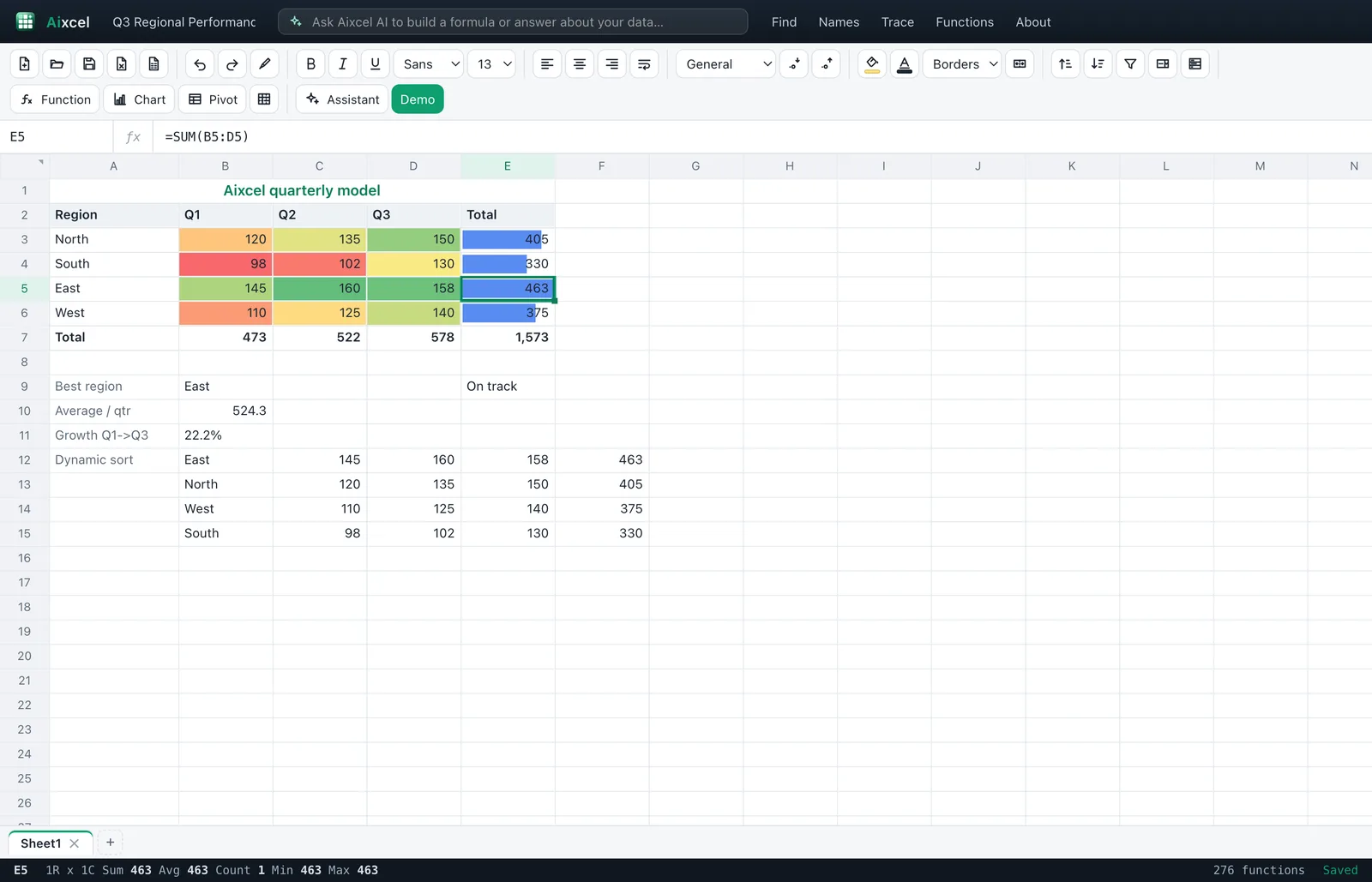Click the 'Saved' status indicator
The width and height of the screenshot is (1372, 882).
coord(1340,870)
